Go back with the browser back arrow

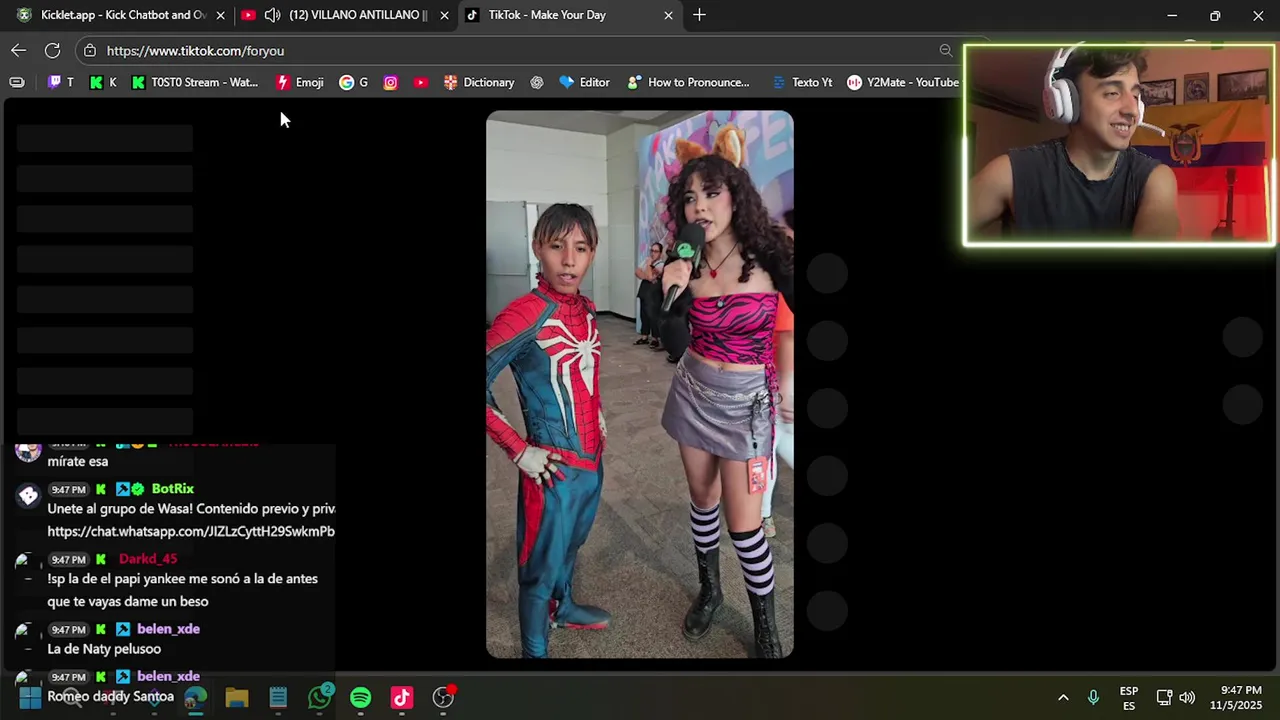[x=19, y=50]
